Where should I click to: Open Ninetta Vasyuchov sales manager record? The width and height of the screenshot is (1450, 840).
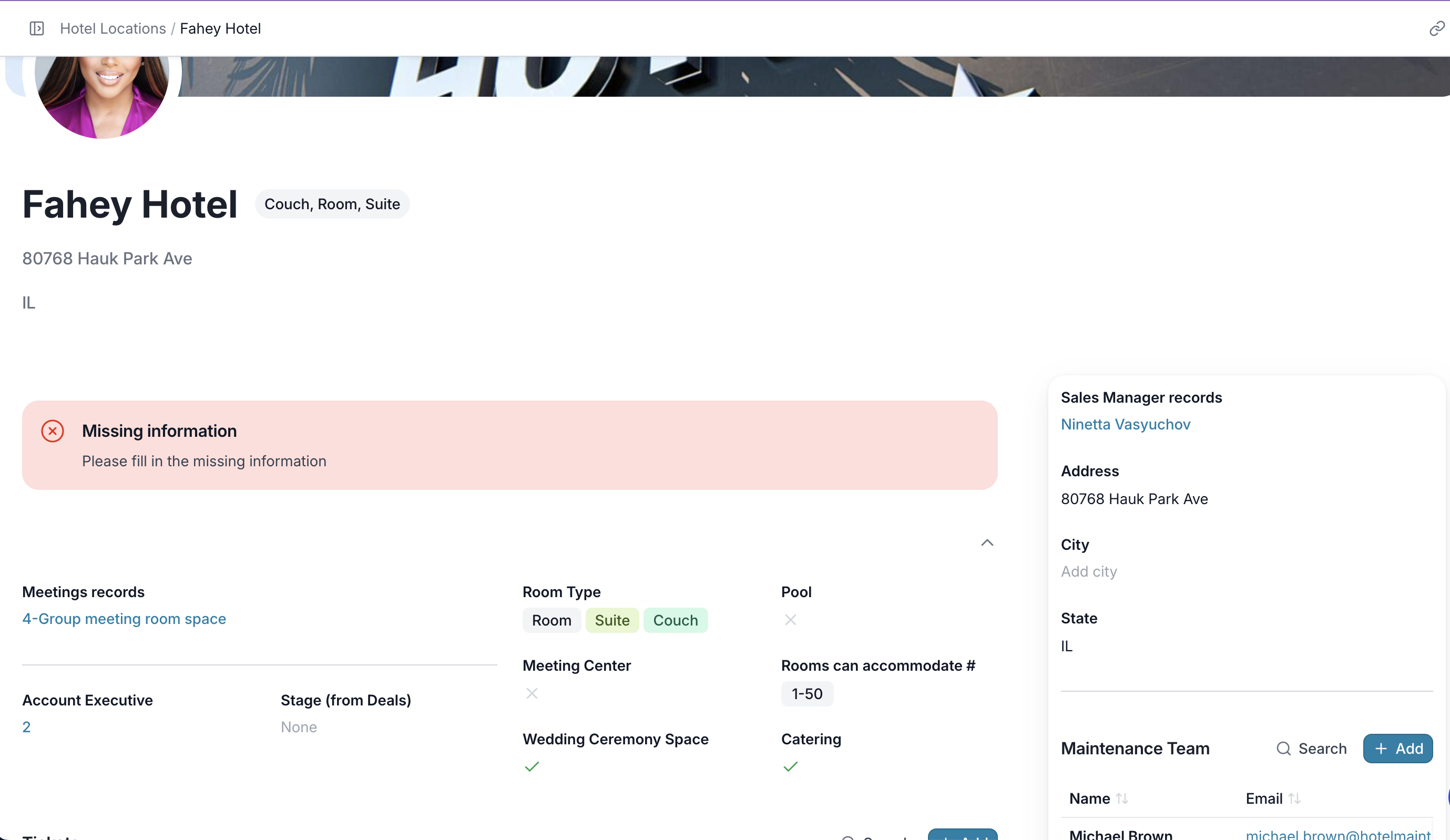pos(1125,424)
